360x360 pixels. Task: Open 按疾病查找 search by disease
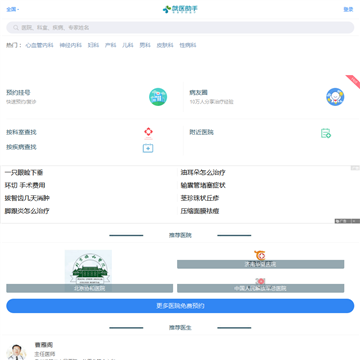[21, 147]
